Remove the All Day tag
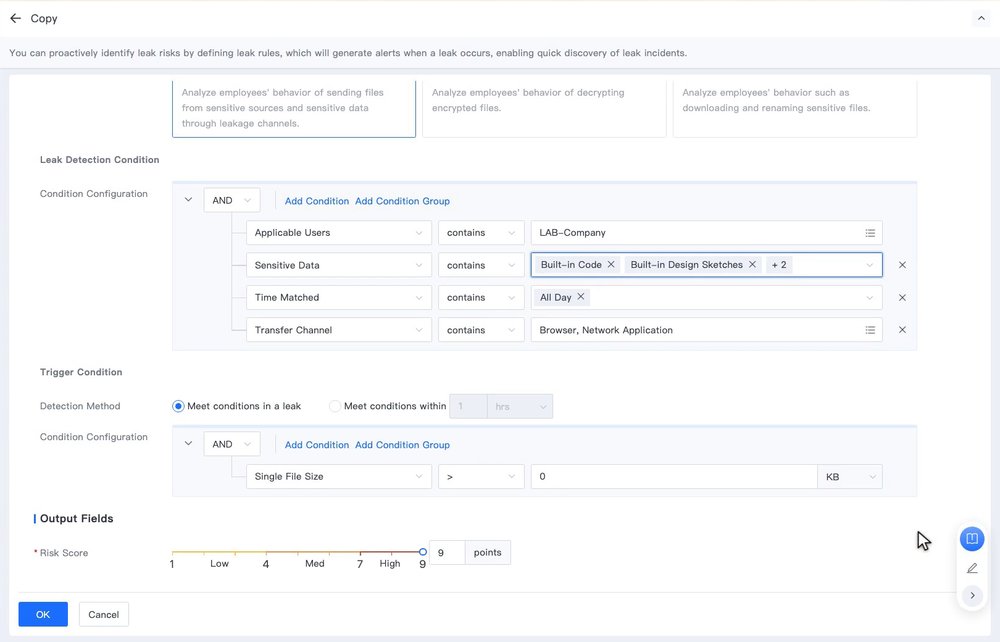The image size is (1000, 642). pos(580,297)
